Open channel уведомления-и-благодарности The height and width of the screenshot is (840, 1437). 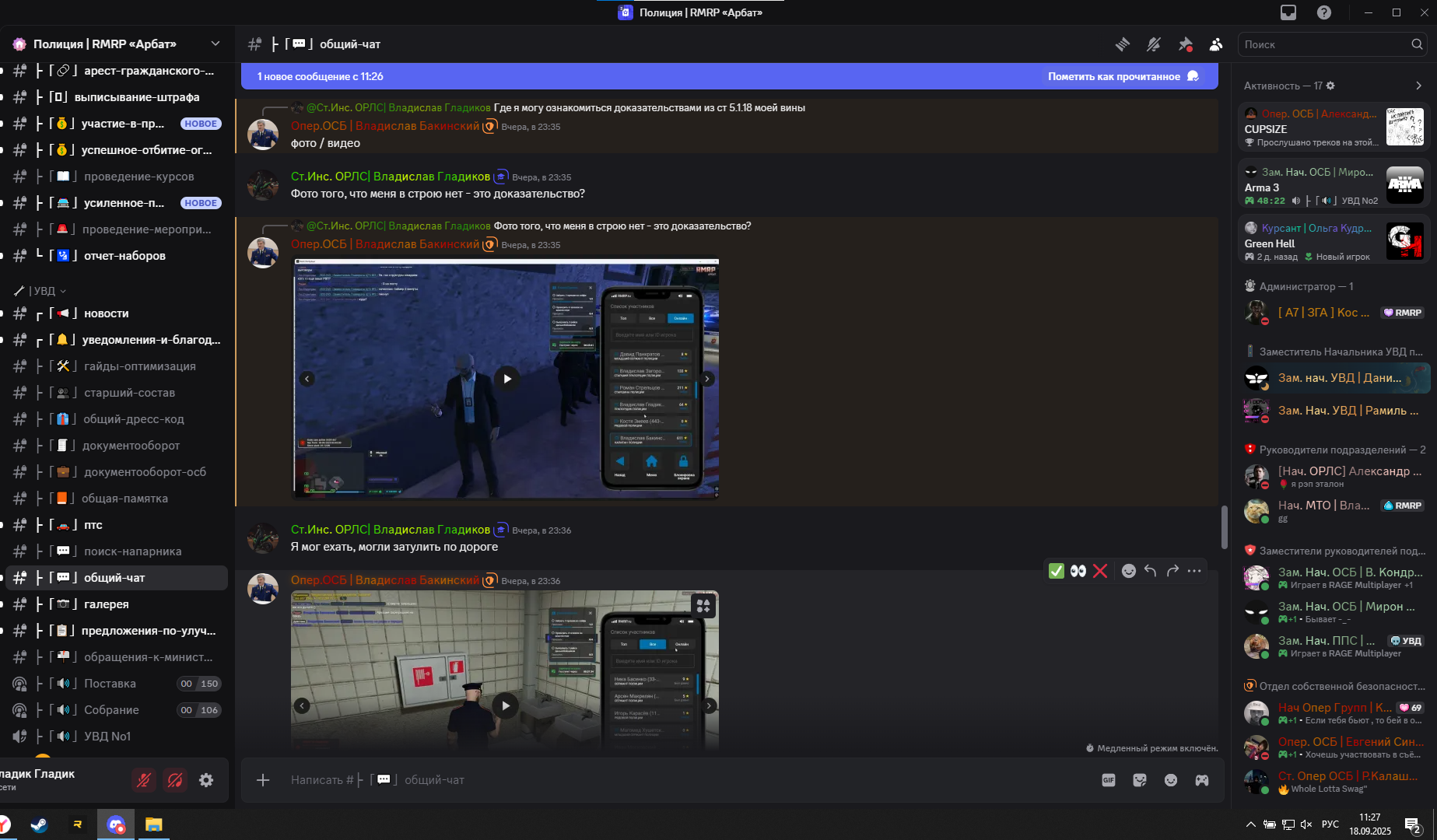tap(117, 340)
